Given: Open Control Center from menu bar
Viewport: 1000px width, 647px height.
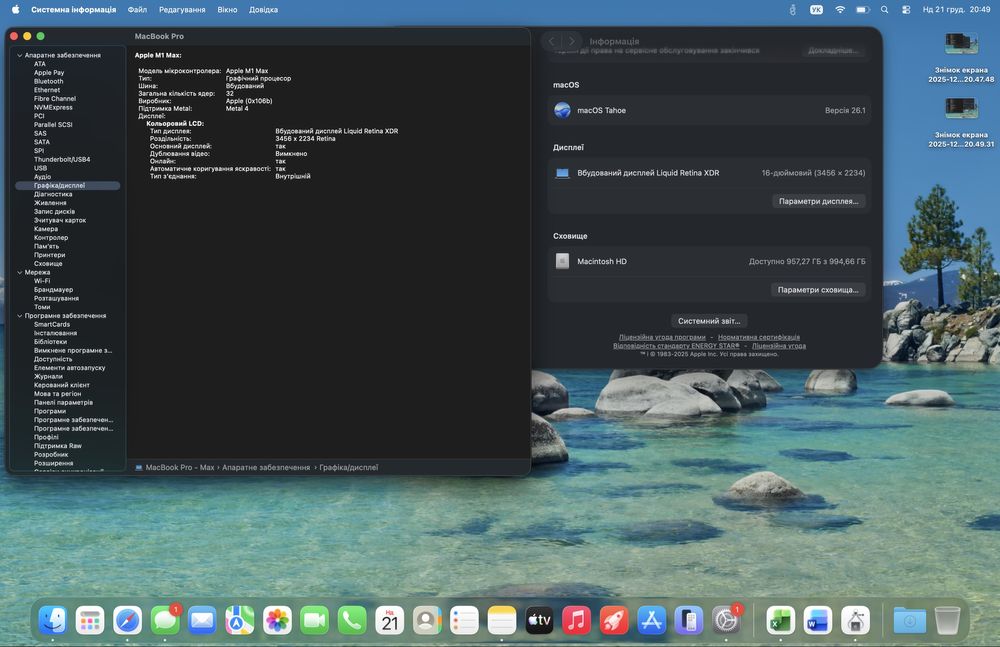Looking at the screenshot, I should (x=906, y=9).
